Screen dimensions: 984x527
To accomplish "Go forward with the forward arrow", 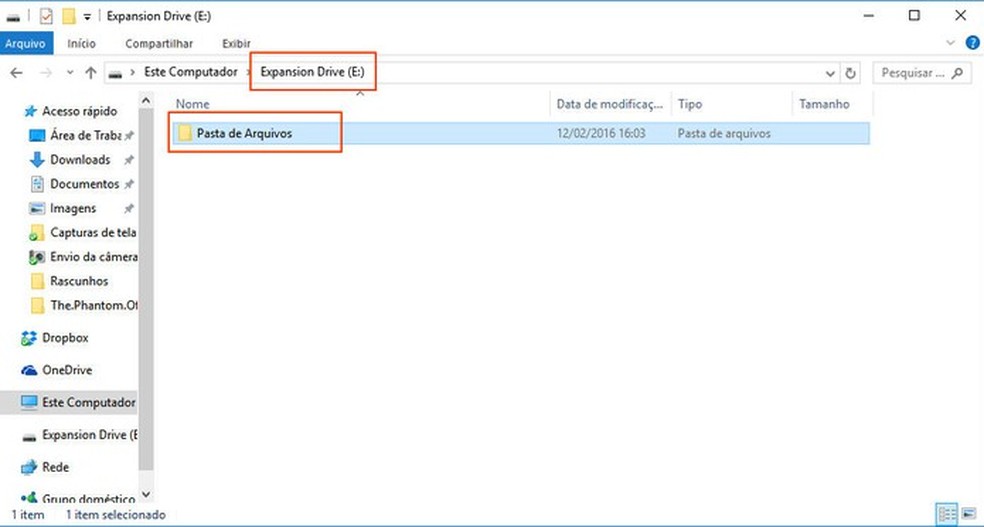I will (x=46, y=73).
